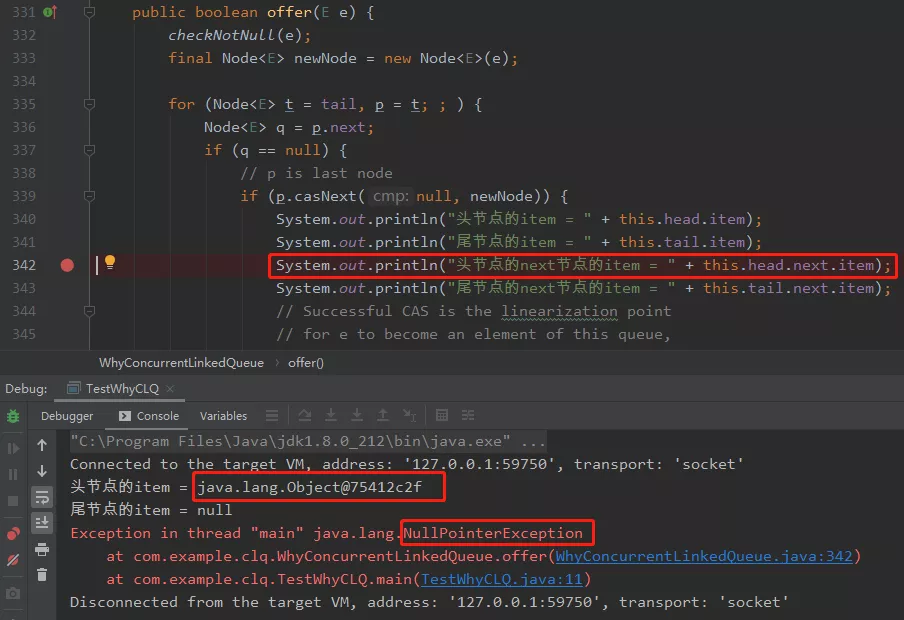
Task: Rerun TestWhyCLQ using the debug bug icon
Action: pyautogui.click(x=13, y=416)
